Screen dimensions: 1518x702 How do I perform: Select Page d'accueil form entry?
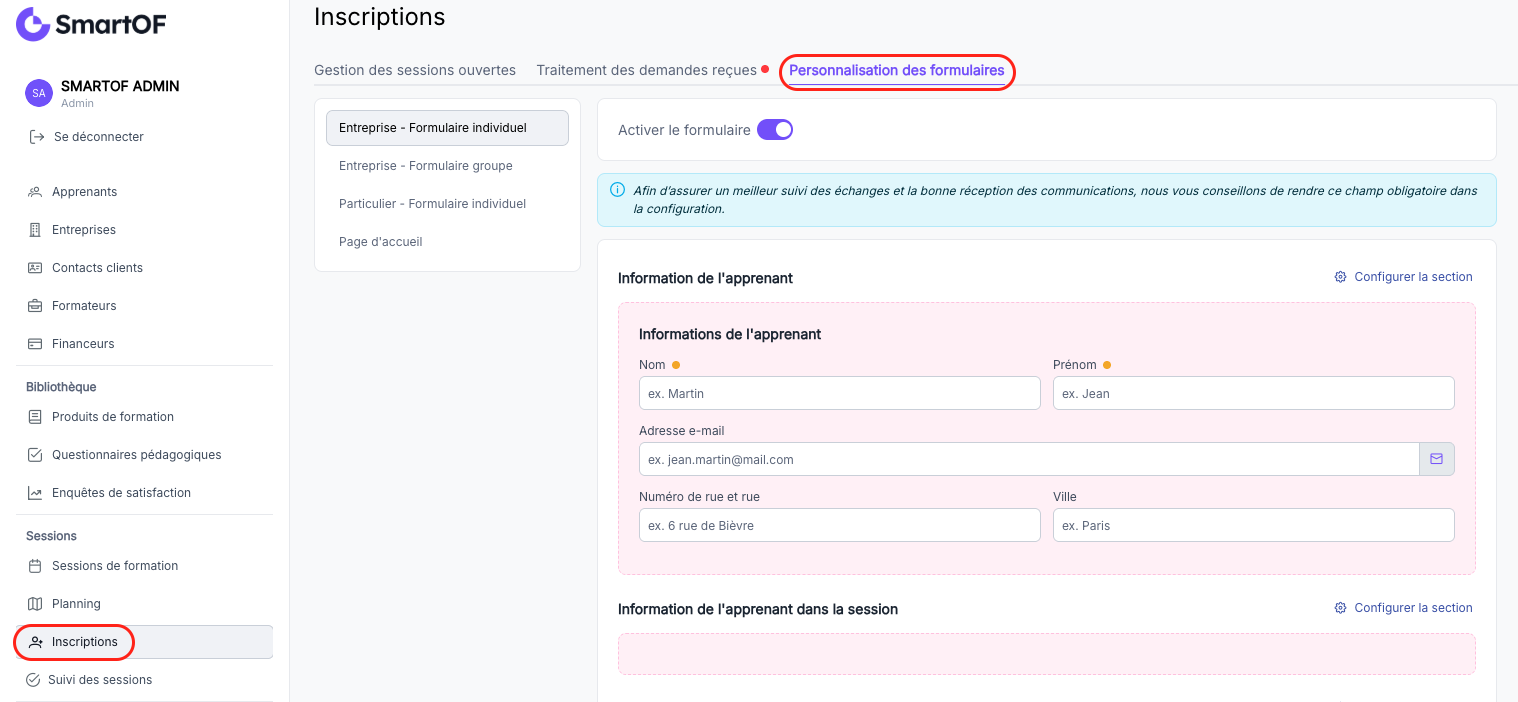coord(447,242)
